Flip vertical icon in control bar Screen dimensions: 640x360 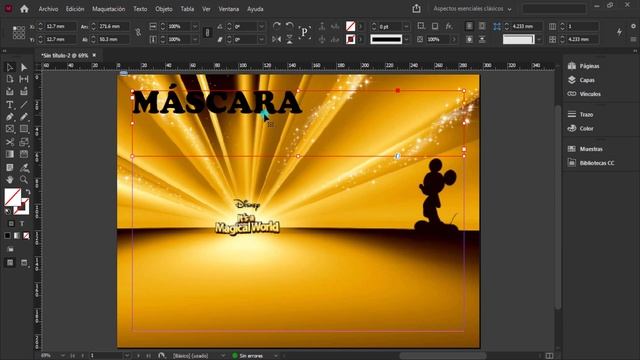click(x=289, y=39)
